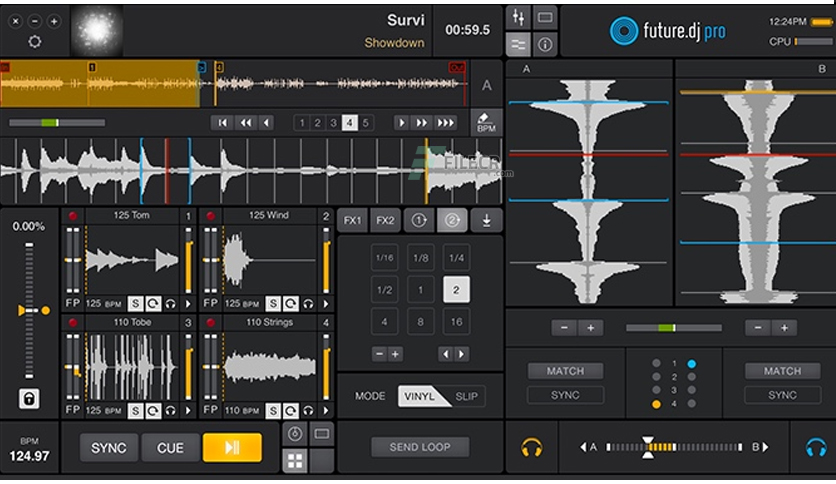
Task: Click the jog wheel view icon
Action: coord(295,434)
